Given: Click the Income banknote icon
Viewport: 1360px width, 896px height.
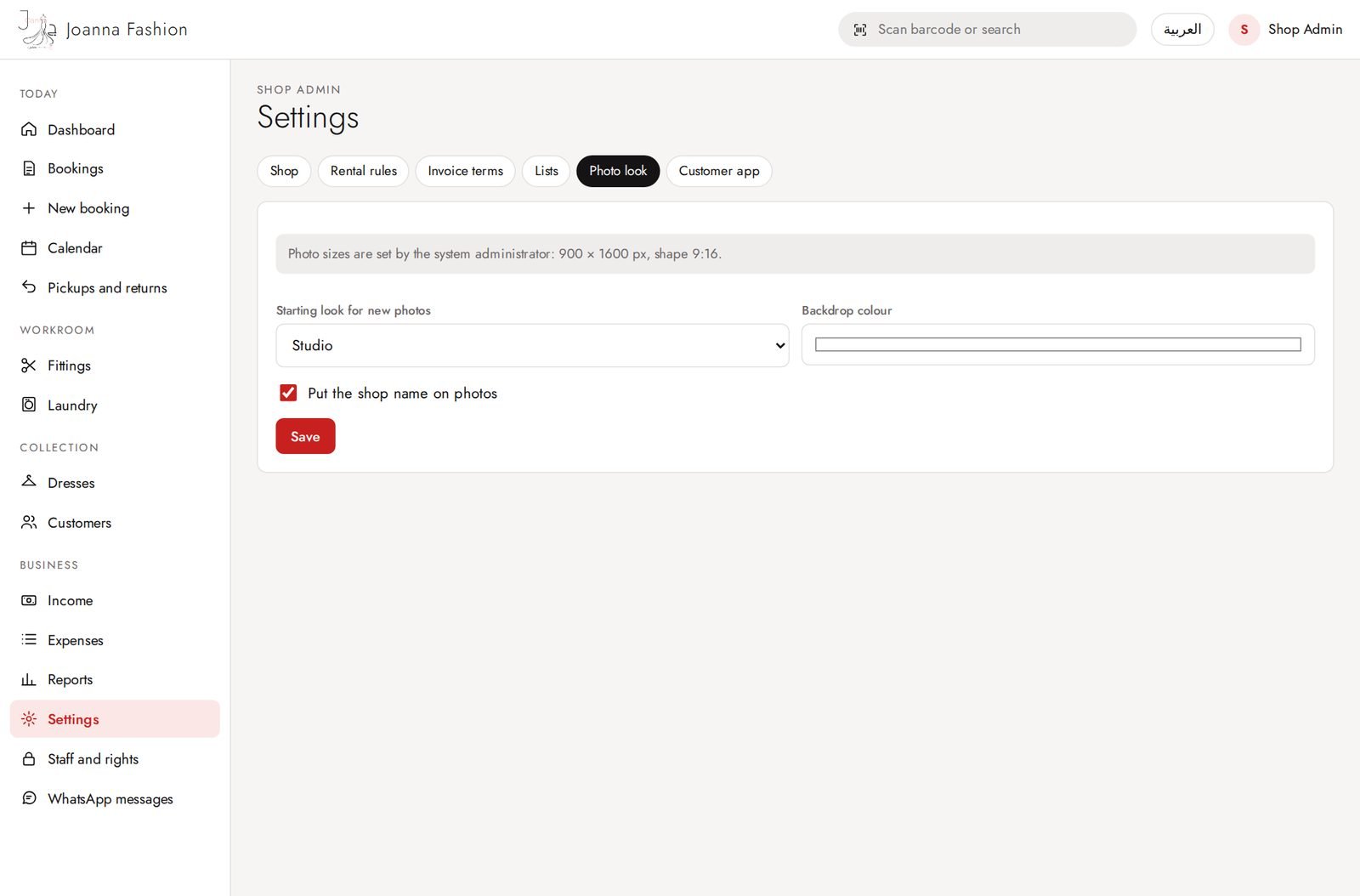Looking at the screenshot, I should click(x=29, y=600).
